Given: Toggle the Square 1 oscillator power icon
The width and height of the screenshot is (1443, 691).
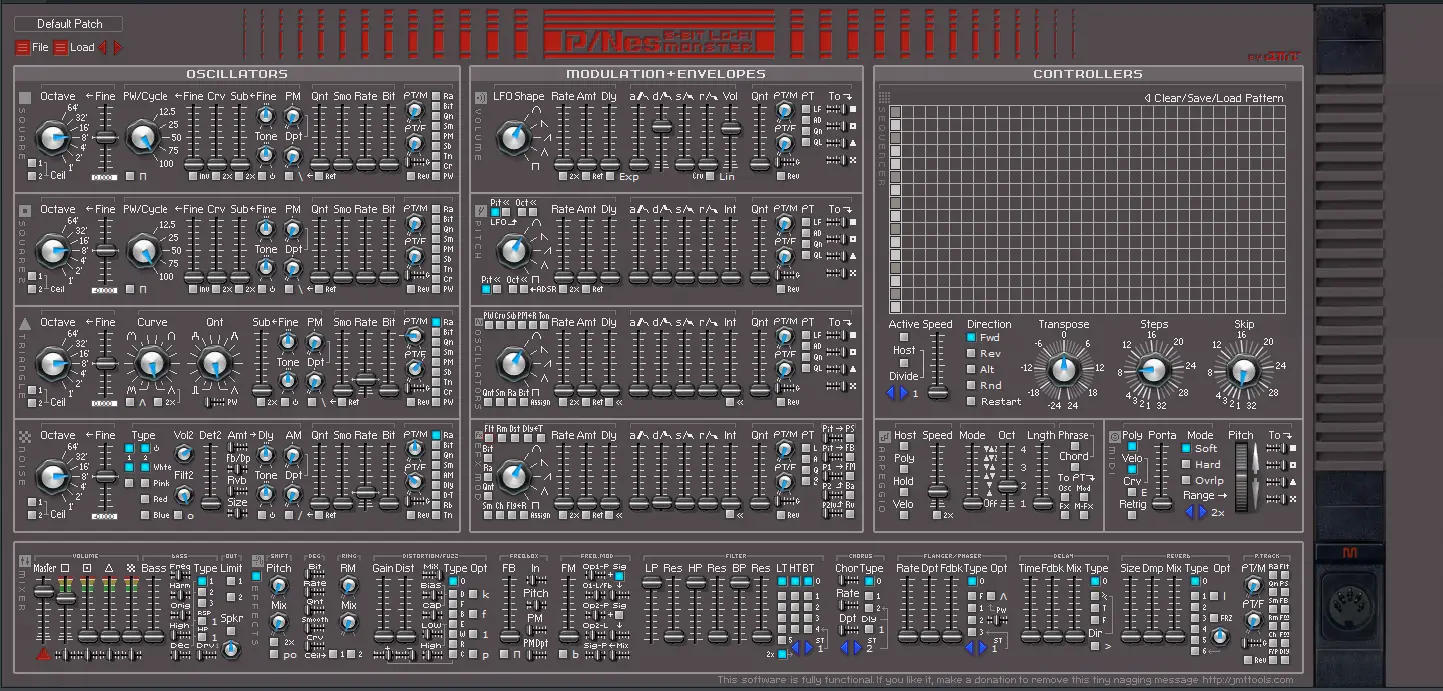Looking at the screenshot, I should click(x=25, y=98).
